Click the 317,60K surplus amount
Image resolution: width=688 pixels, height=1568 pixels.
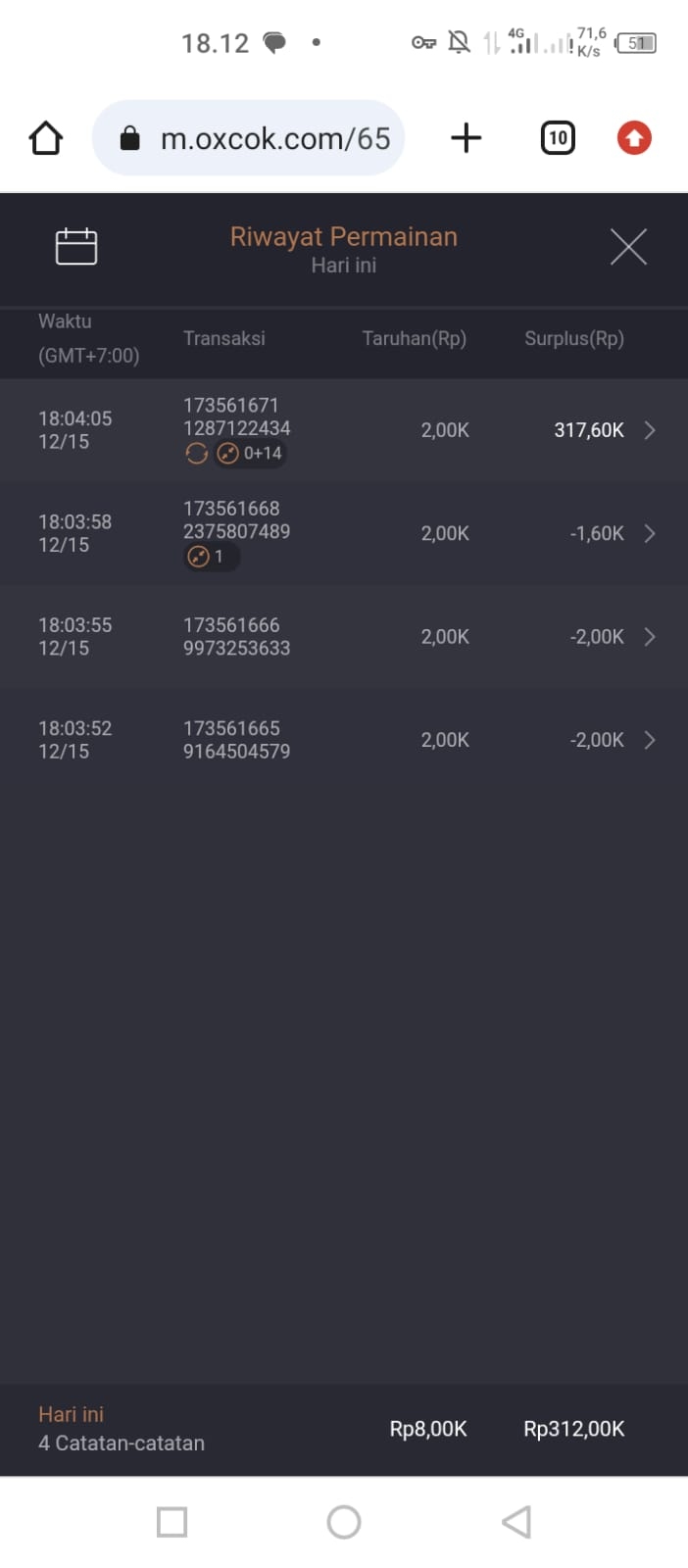pos(588,430)
